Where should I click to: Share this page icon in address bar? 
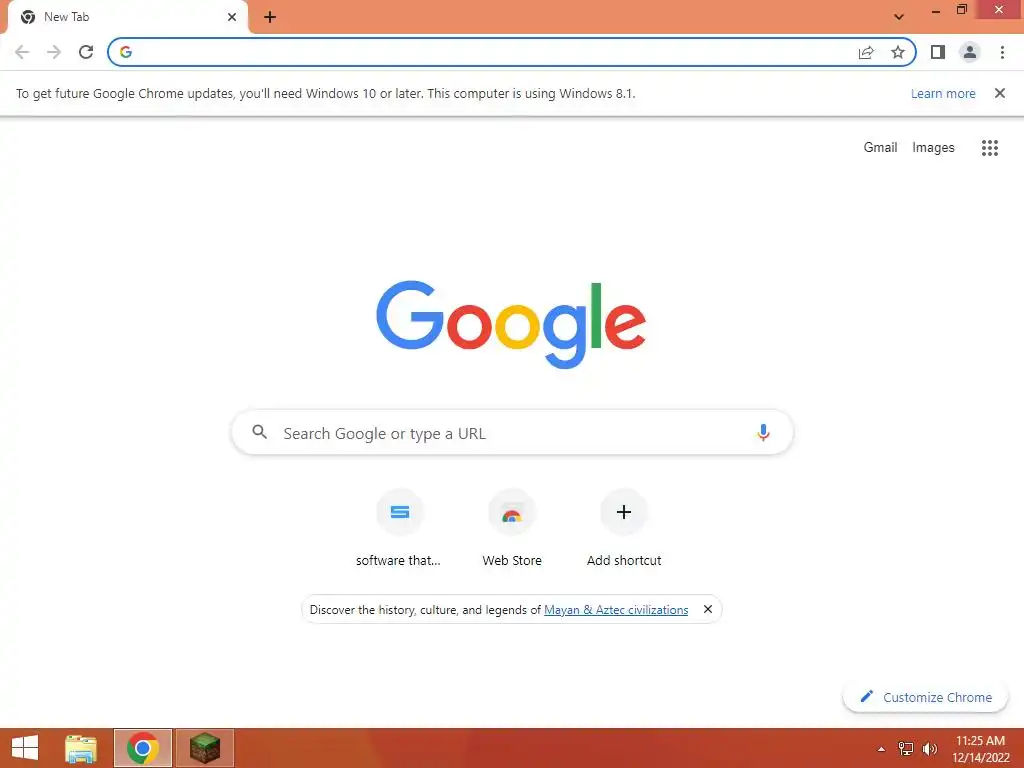point(866,52)
